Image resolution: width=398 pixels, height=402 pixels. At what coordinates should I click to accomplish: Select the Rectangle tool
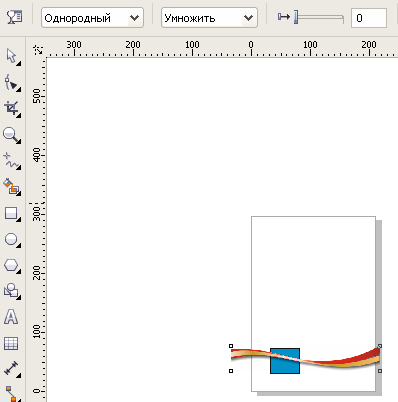point(12,213)
